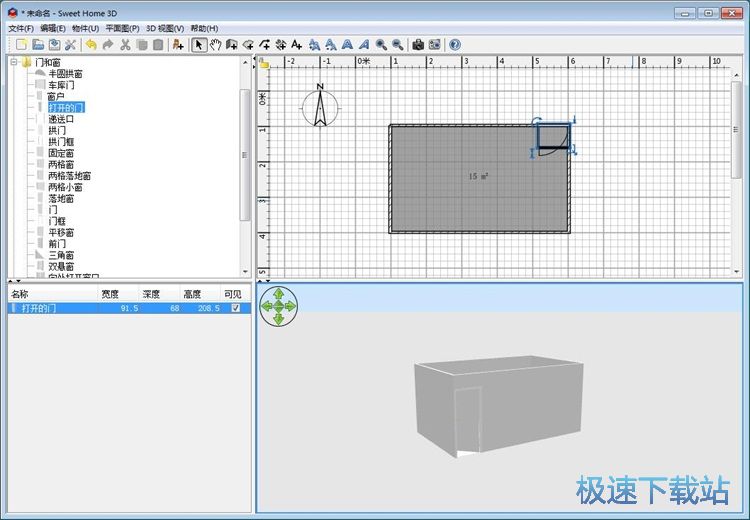Click the 可见 column header
The image size is (750, 520).
[236, 294]
